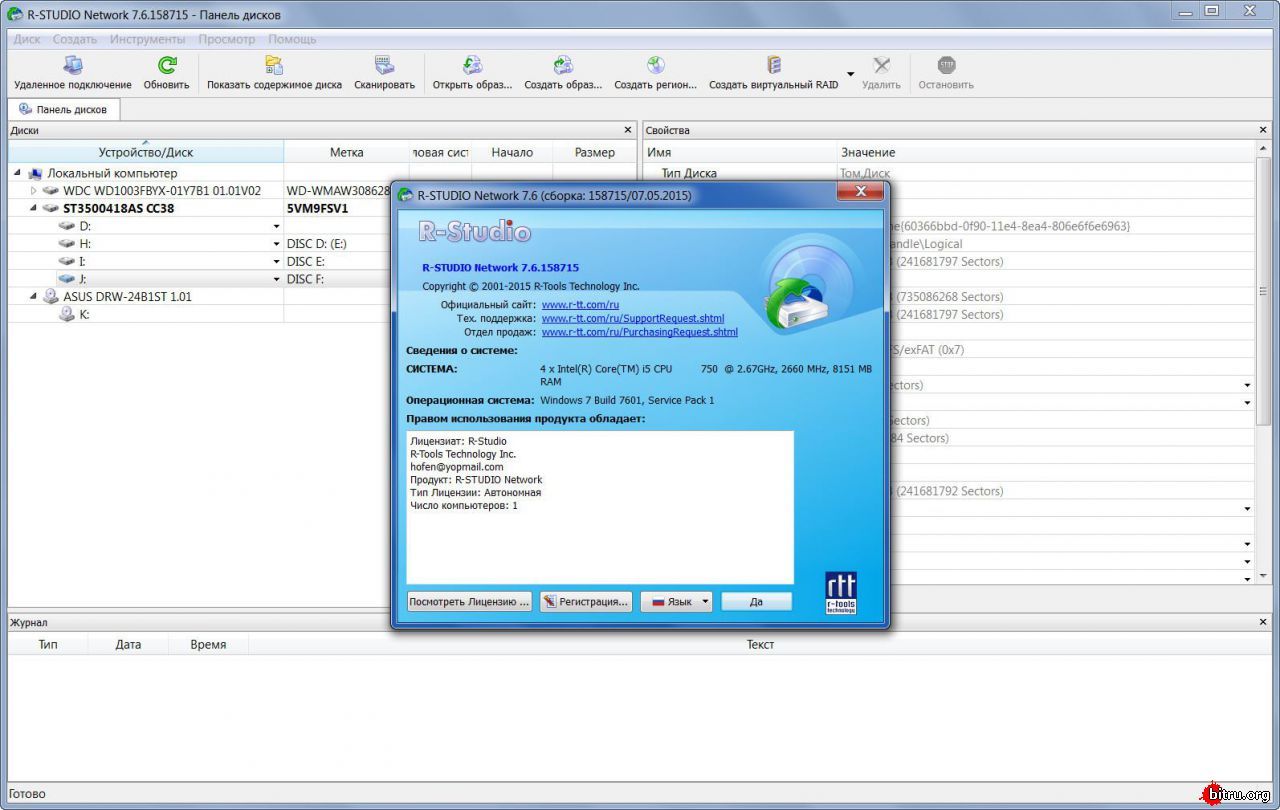Click the Registration (Регистрация) button
This screenshot has width=1280, height=810.
tap(586, 601)
